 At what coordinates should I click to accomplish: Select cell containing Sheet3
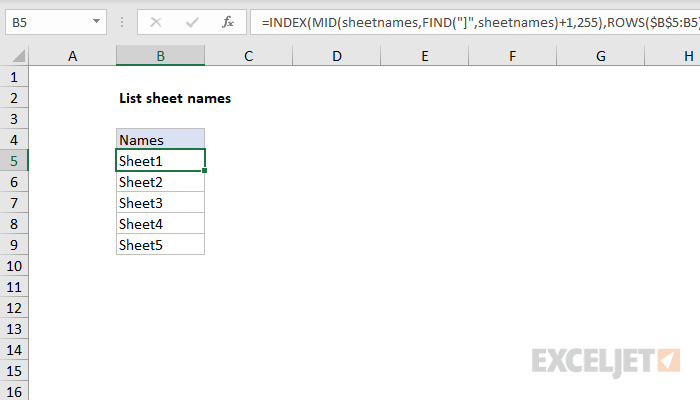point(160,203)
